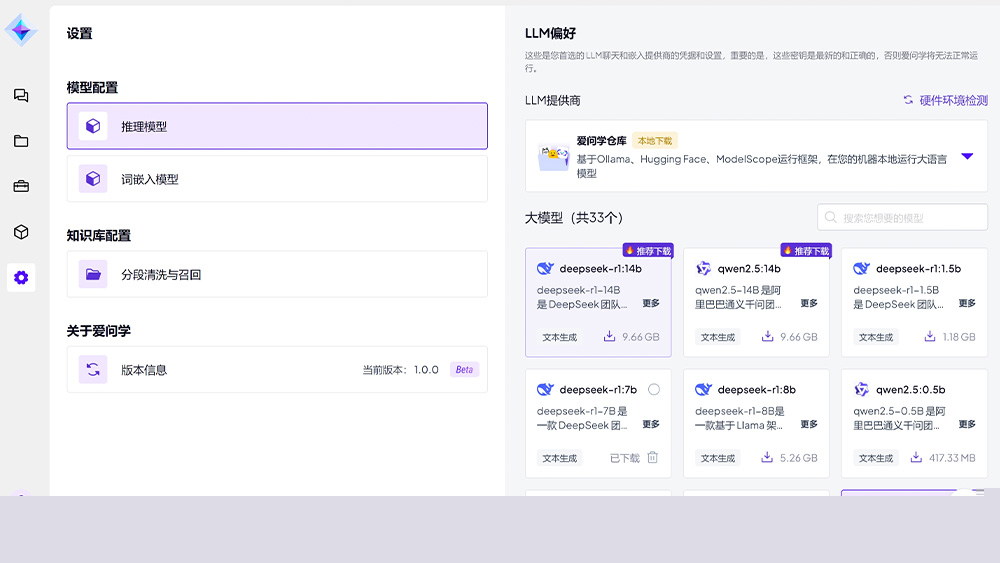This screenshot has height=563, width=1000.
Task: Select the deepseek-r1:7b radio button
Action: click(654, 390)
